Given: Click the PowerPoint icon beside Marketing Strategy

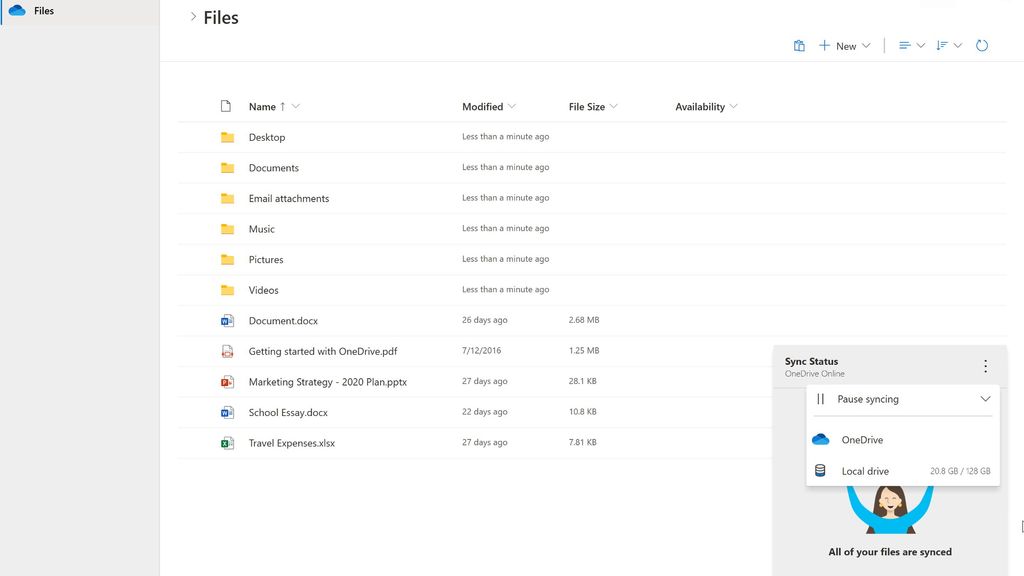Looking at the screenshot, I should 228,381.
